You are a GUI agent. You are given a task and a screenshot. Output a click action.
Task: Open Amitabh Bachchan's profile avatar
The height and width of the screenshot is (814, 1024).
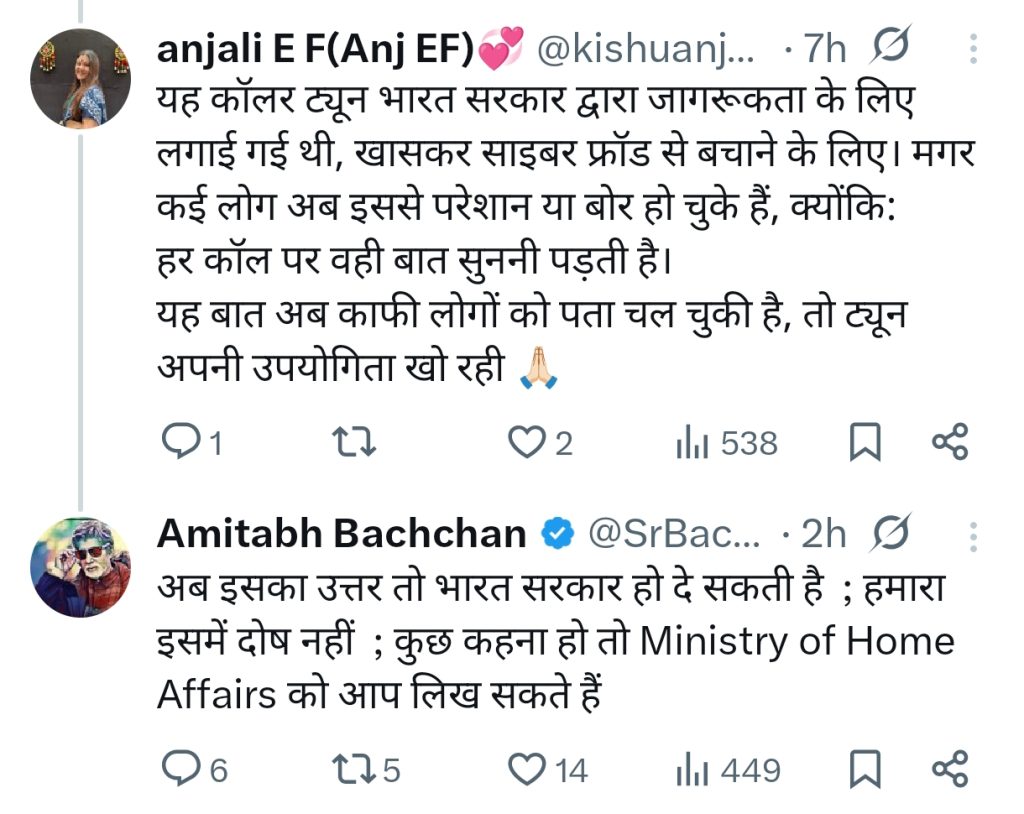[80, 567]
